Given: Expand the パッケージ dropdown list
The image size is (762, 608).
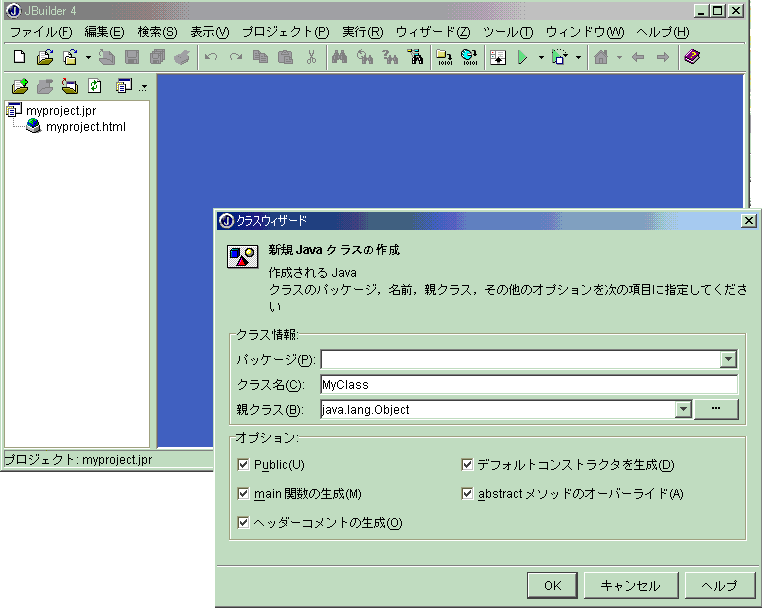Looking at the screenshot, I should click(x=728, y=360).
